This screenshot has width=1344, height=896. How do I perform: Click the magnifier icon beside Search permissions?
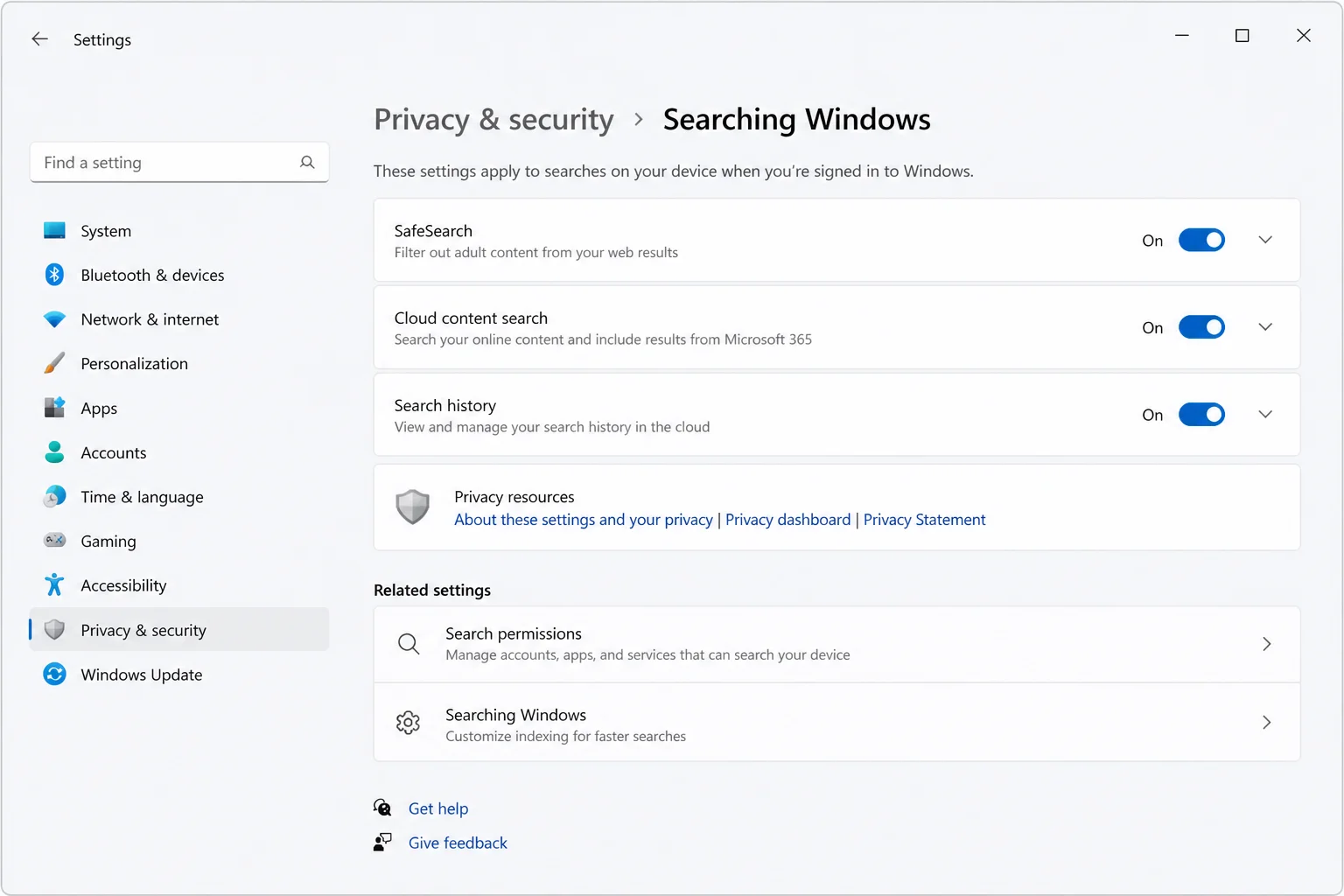point(409,645)
